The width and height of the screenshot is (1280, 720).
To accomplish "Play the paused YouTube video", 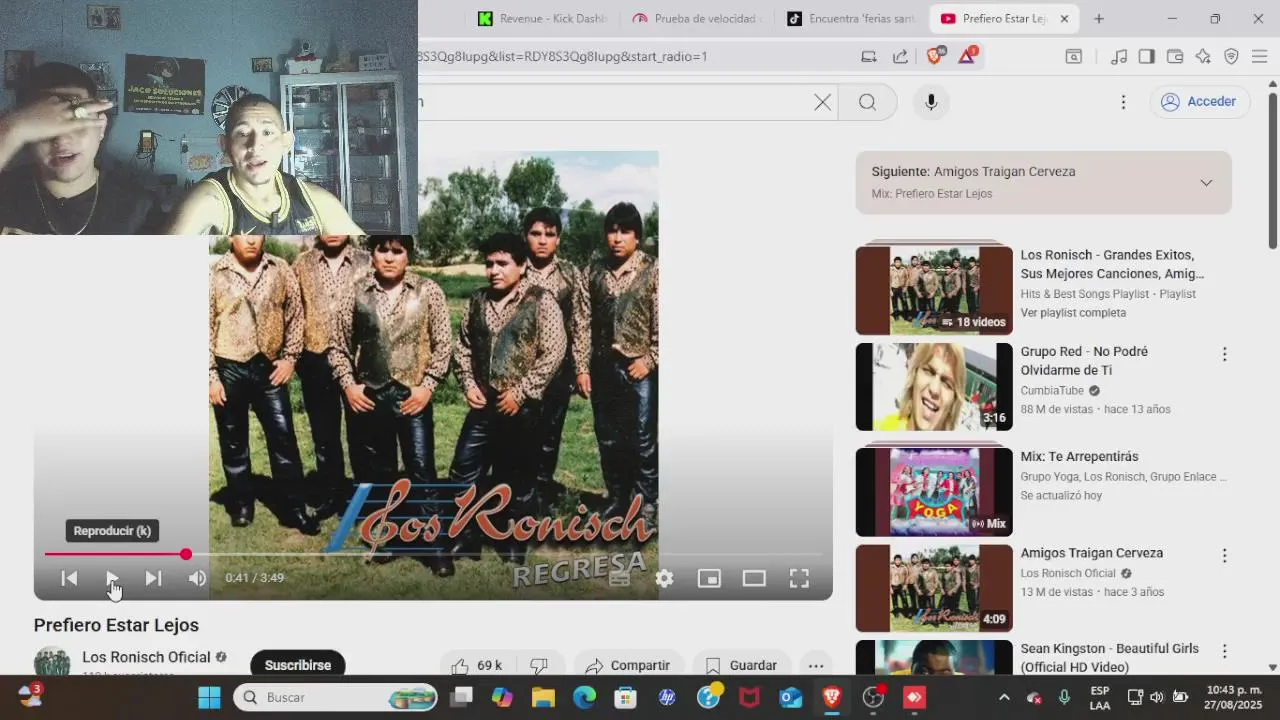I will pyautogui.click(x=111, y=578).
